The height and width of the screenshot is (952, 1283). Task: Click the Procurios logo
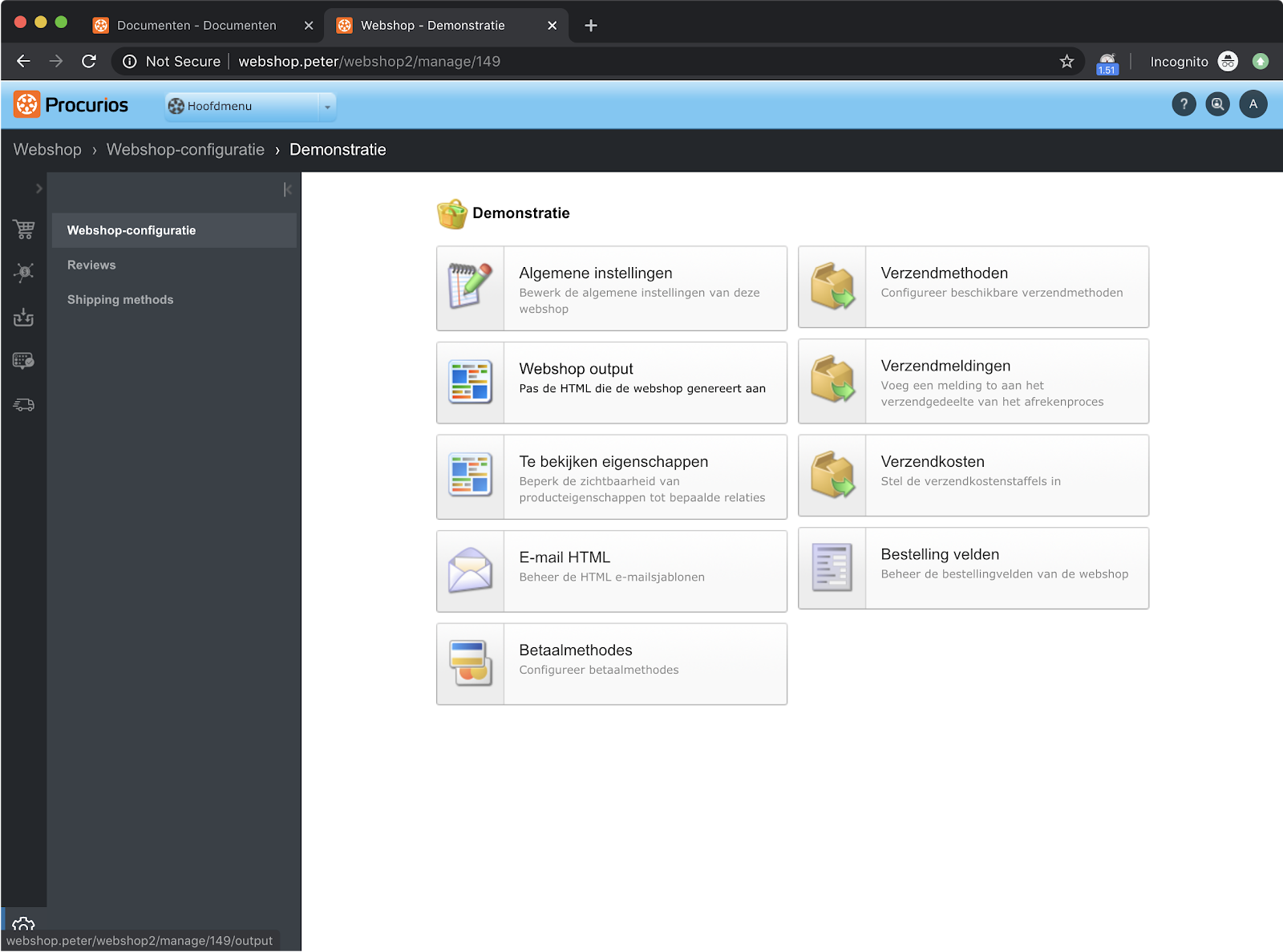pos(71,104)
